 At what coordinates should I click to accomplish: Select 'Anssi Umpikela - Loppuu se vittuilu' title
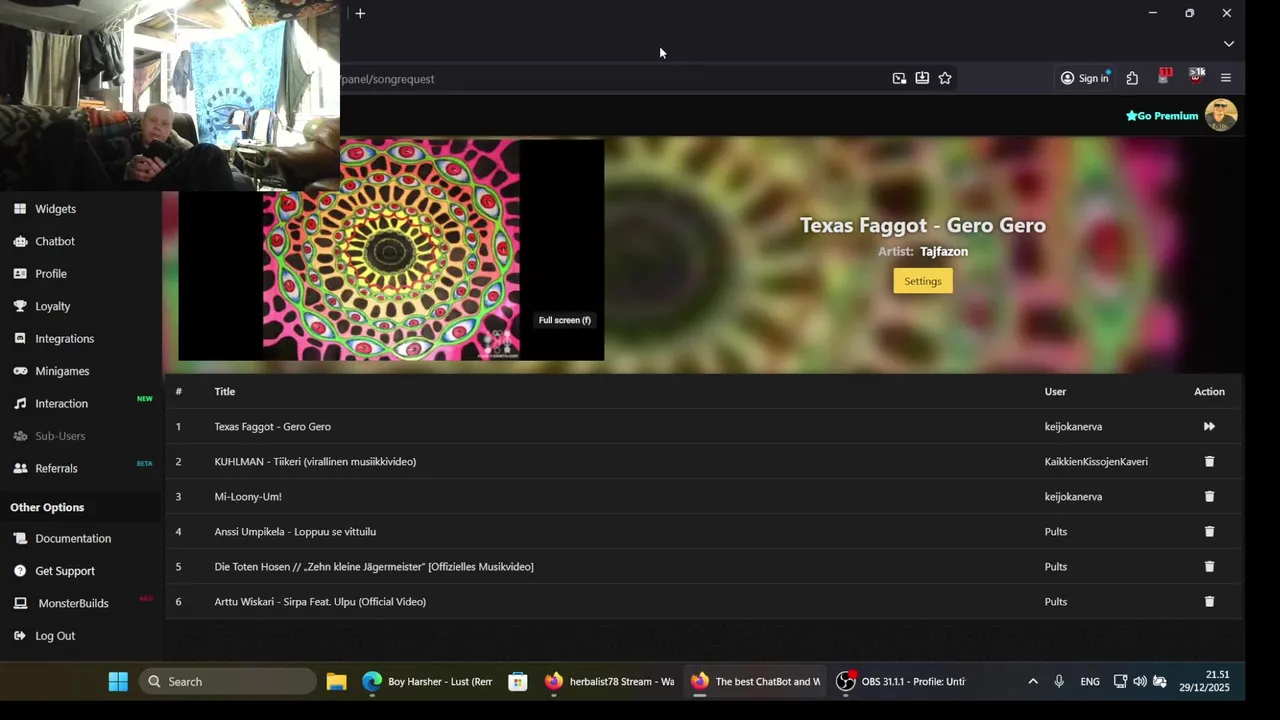coord(295,532)
